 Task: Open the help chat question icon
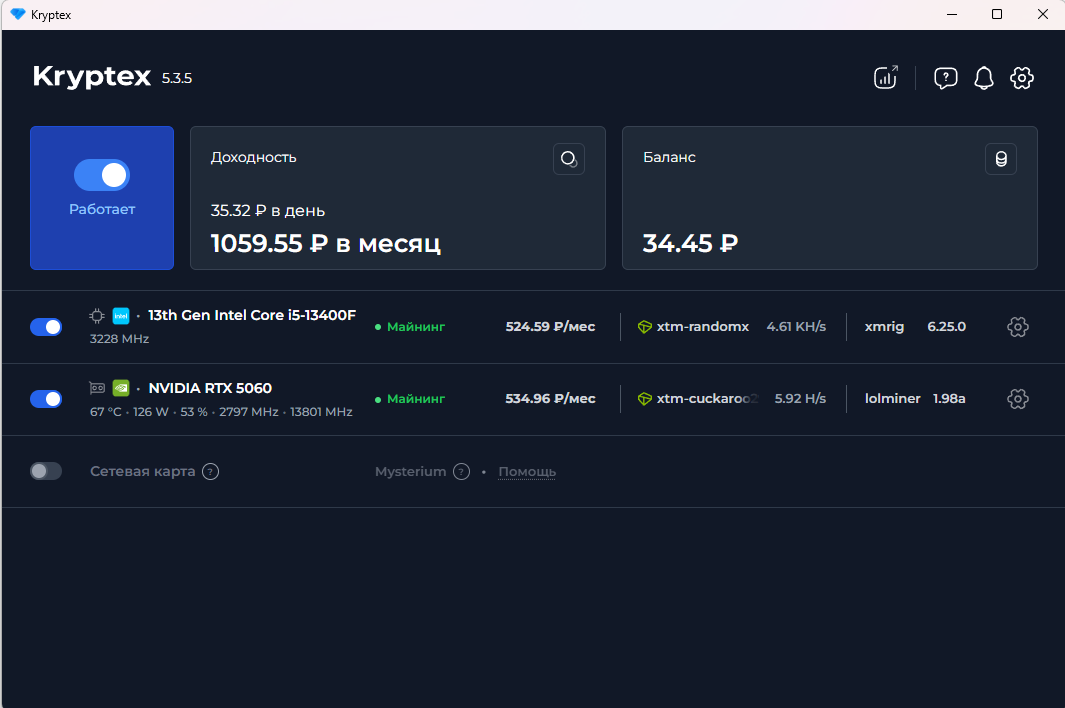(x=945, y=78)
